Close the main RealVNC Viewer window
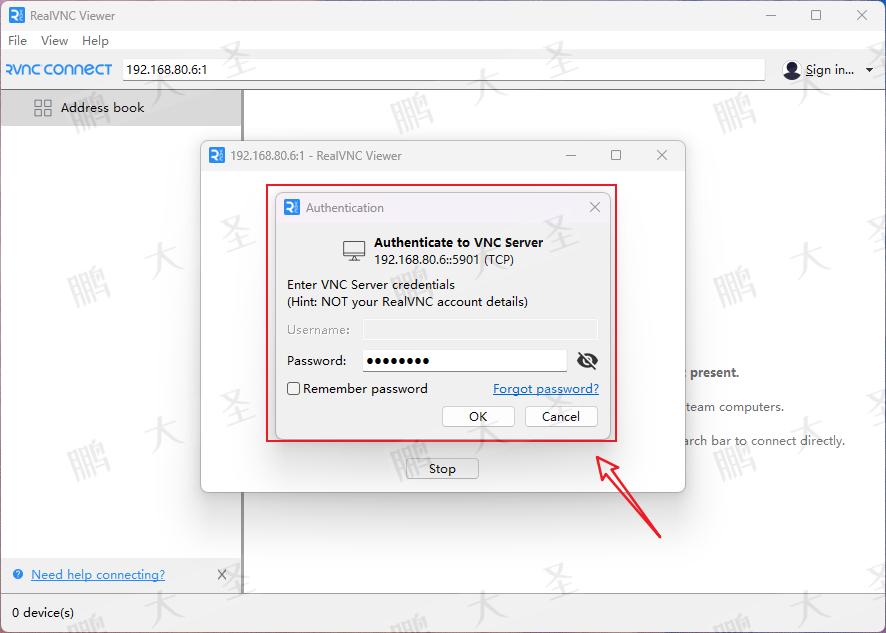Image resolution: width=886 pixels, height=633 pixels. click(x=862, y=15)
